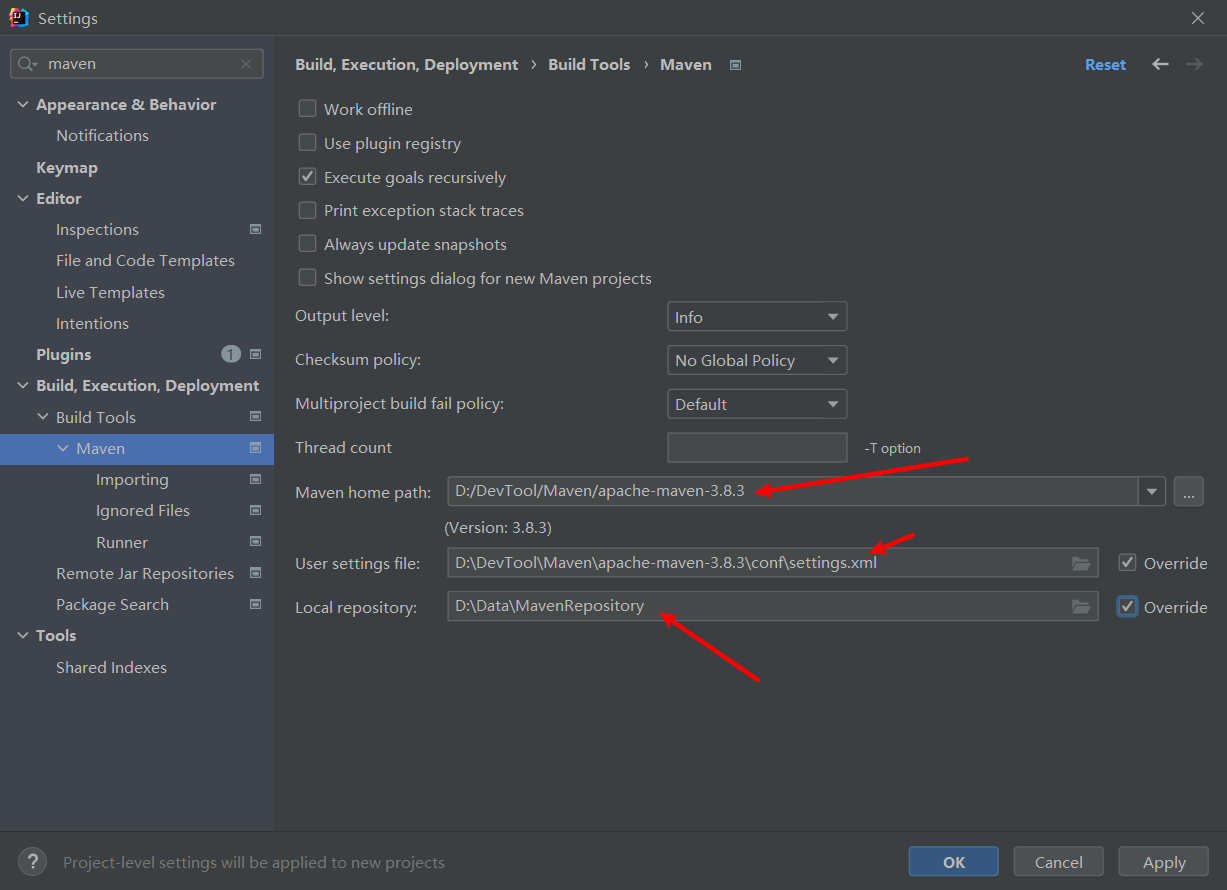Open the Output level dropdown
The image size is (1227, 890).
click(x=756, y=317)
